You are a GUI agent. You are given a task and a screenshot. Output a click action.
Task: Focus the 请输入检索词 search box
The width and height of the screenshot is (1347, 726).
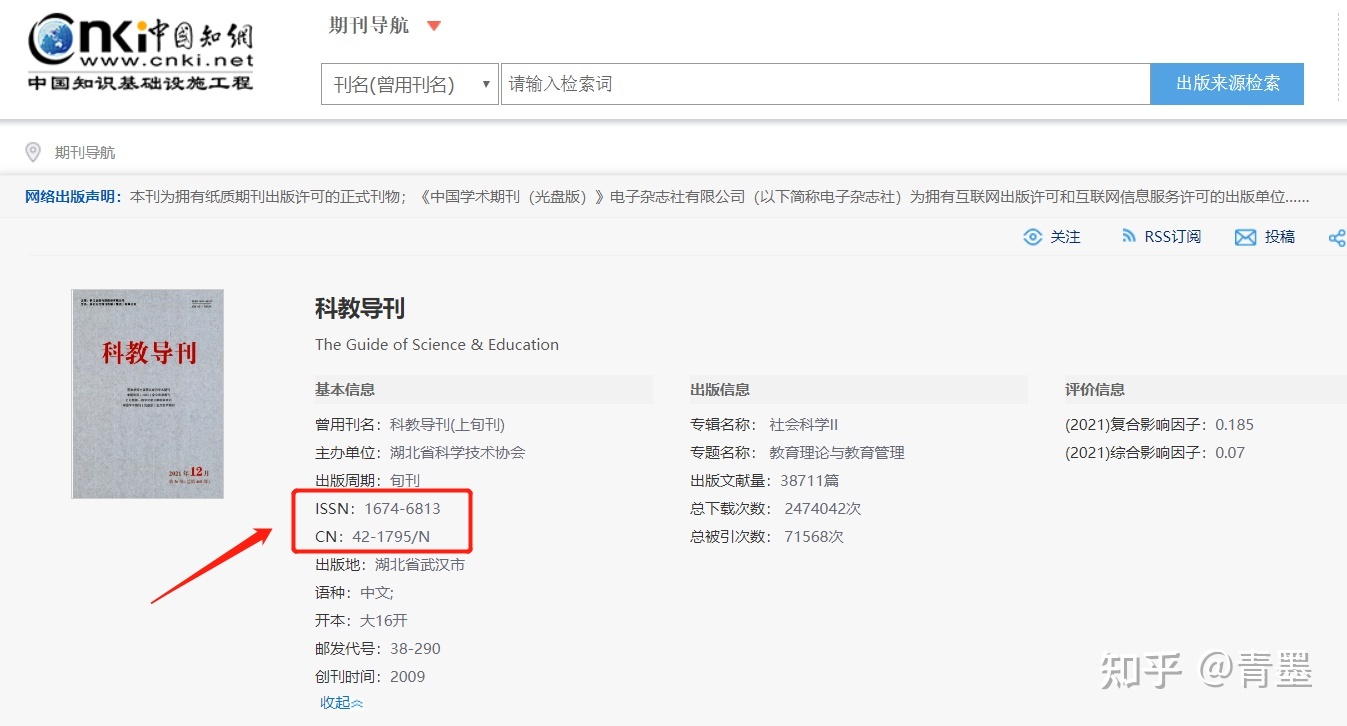pyautogui.click(x=825, y=84)
